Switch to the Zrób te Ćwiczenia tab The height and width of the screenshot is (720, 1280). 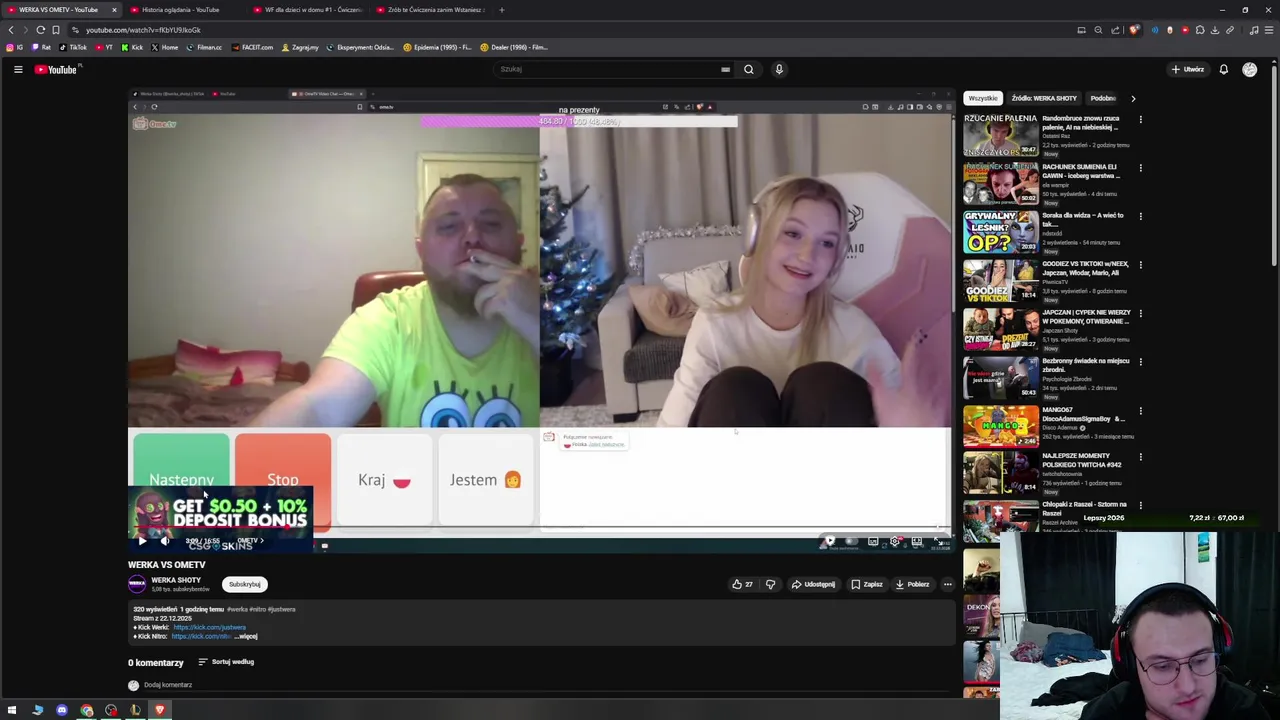pyautogui.click(x=430, y=10)
